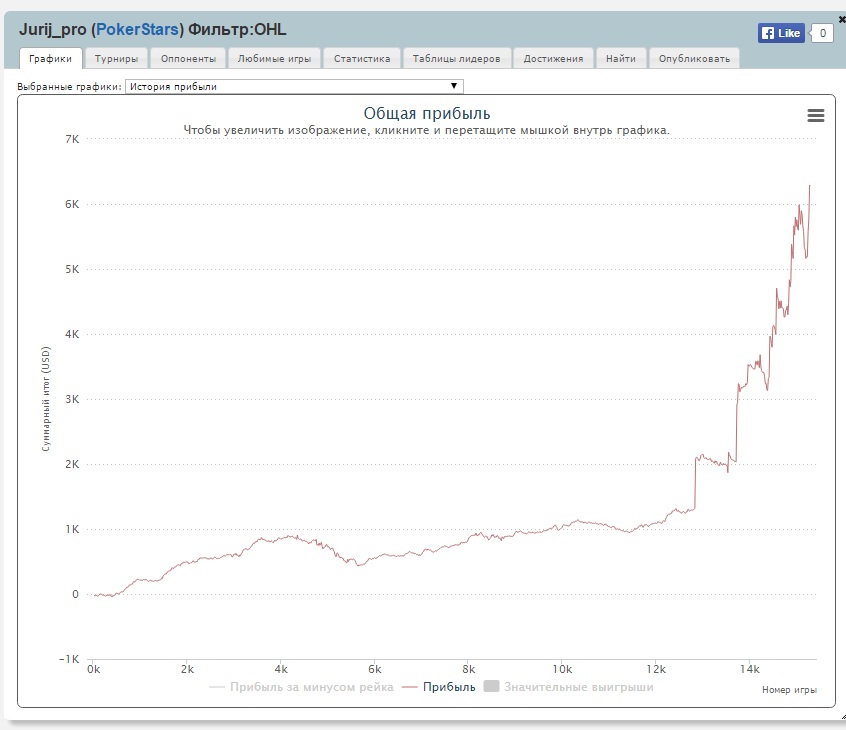
Task: Select the Графики tab
Action: pyautogui.click(x=50, y=59)
